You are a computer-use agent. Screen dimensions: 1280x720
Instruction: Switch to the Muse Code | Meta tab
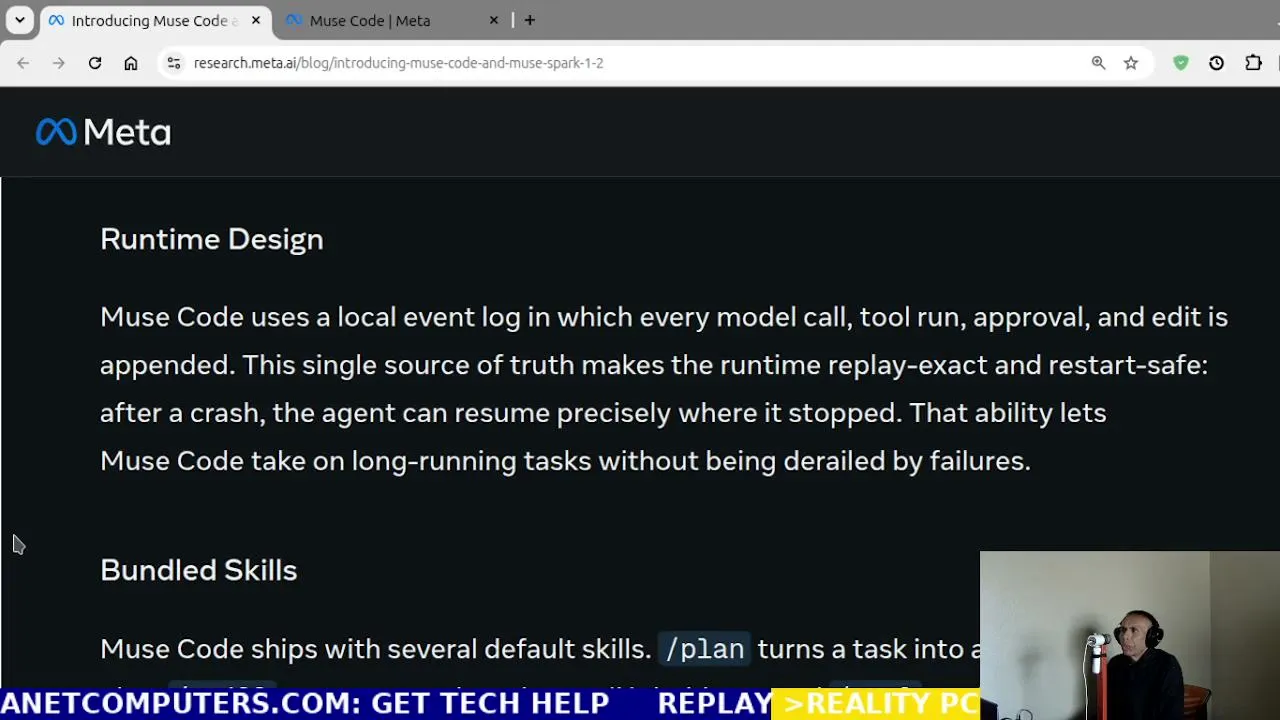coord(393,20)
